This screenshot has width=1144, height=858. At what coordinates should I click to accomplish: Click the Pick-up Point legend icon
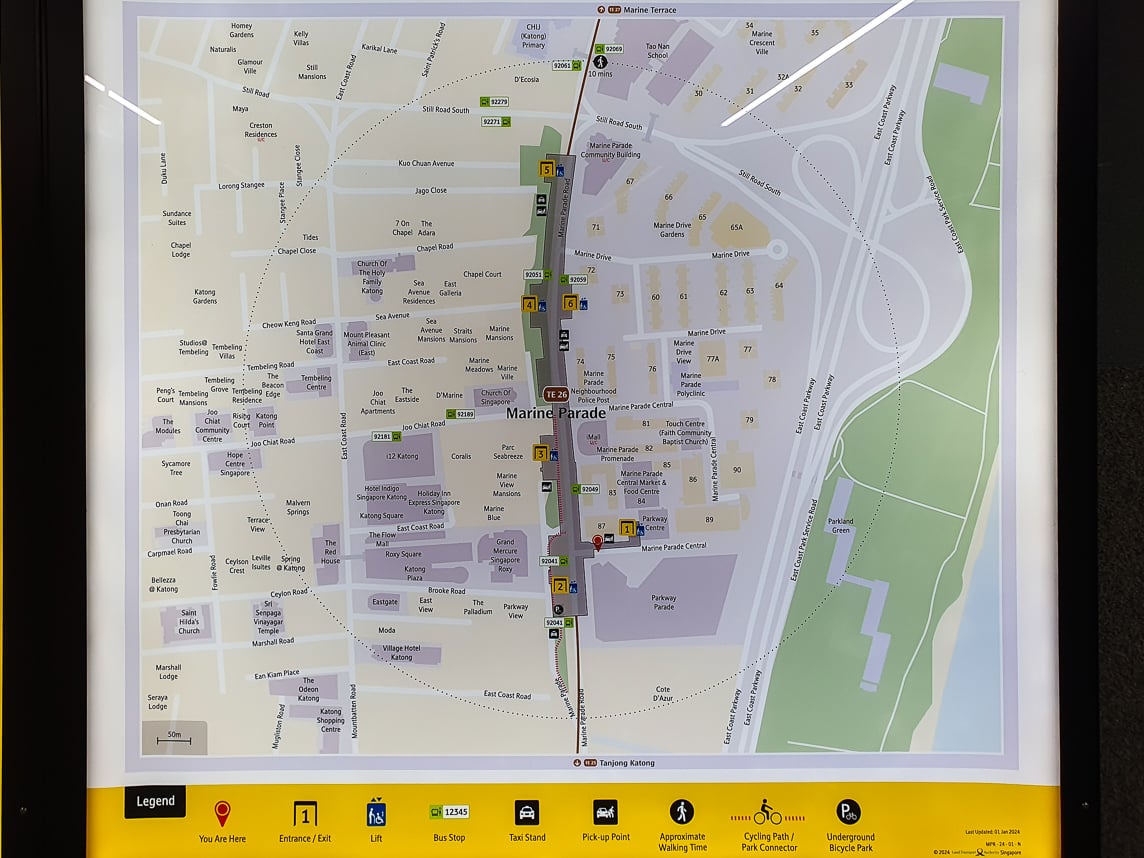(x=605, y=812)
